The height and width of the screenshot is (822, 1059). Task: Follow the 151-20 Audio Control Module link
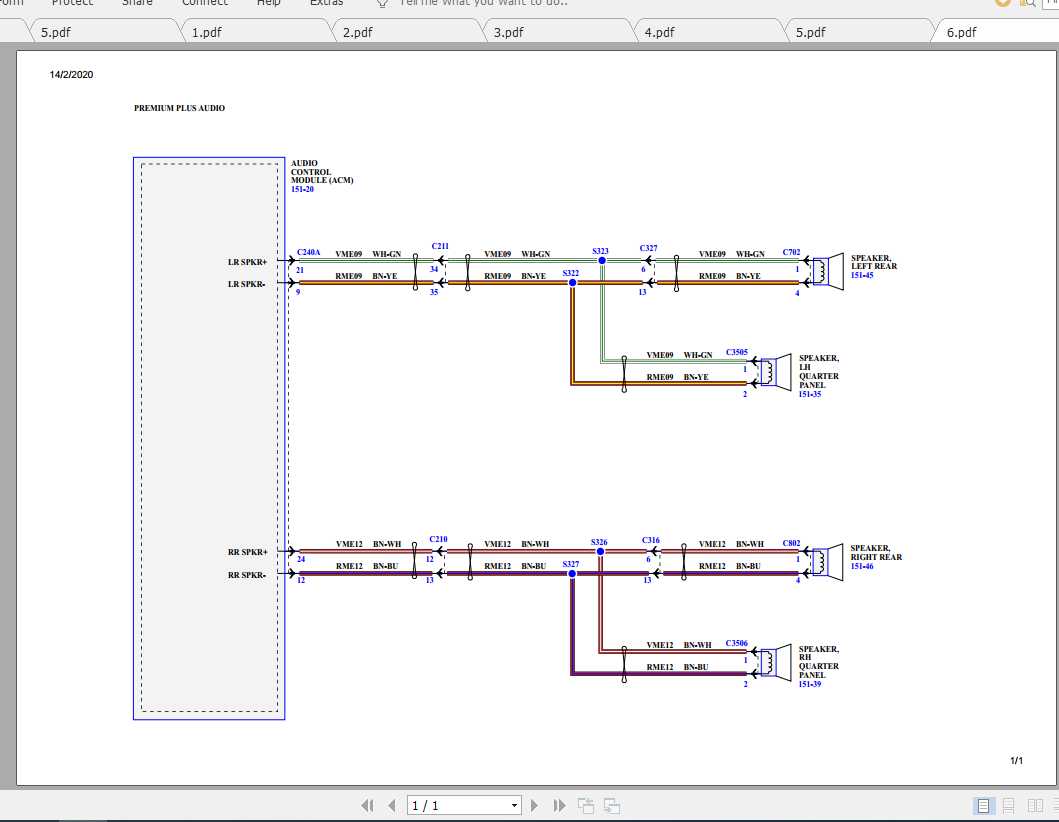click(x=303, y=188)
